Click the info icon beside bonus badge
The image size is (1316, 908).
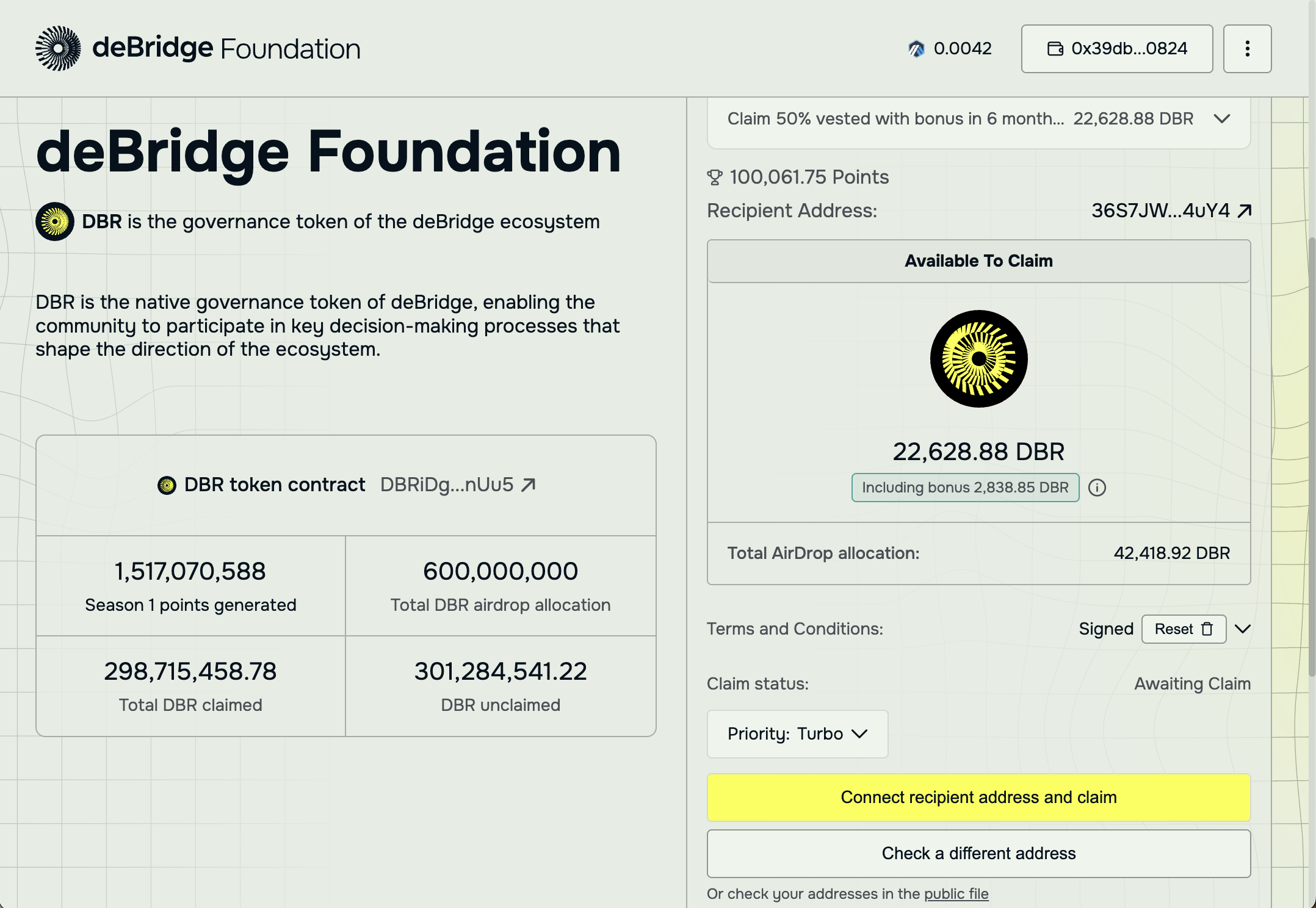tap(1097, 488)
